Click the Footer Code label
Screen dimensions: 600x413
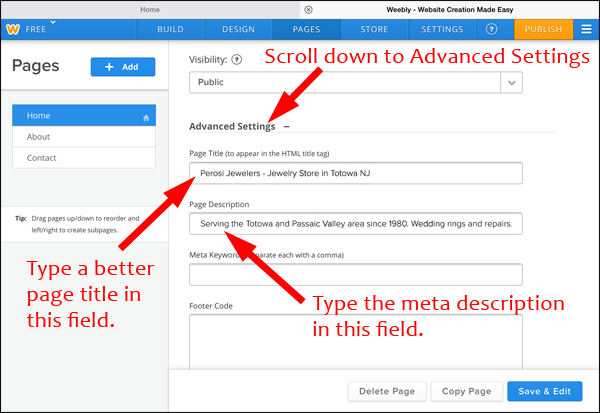click(211, 306)
